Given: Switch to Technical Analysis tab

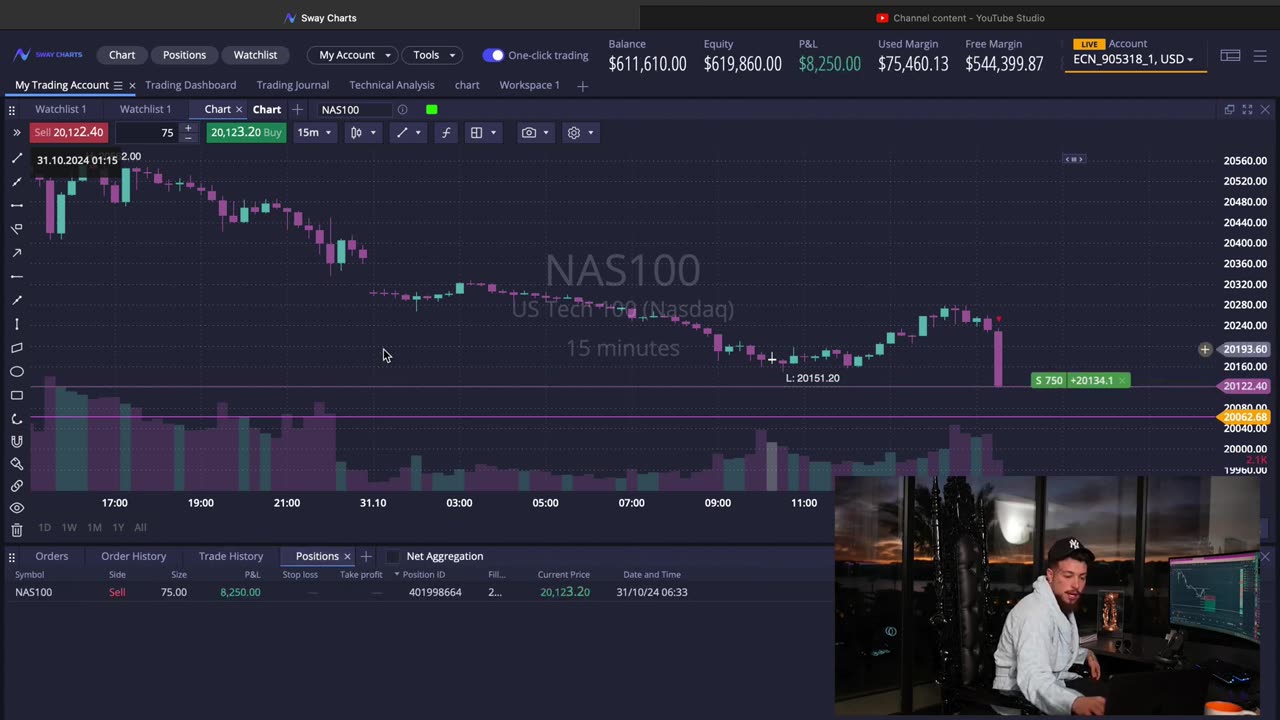Looking at the screenshot, I should tap(391, 85).
